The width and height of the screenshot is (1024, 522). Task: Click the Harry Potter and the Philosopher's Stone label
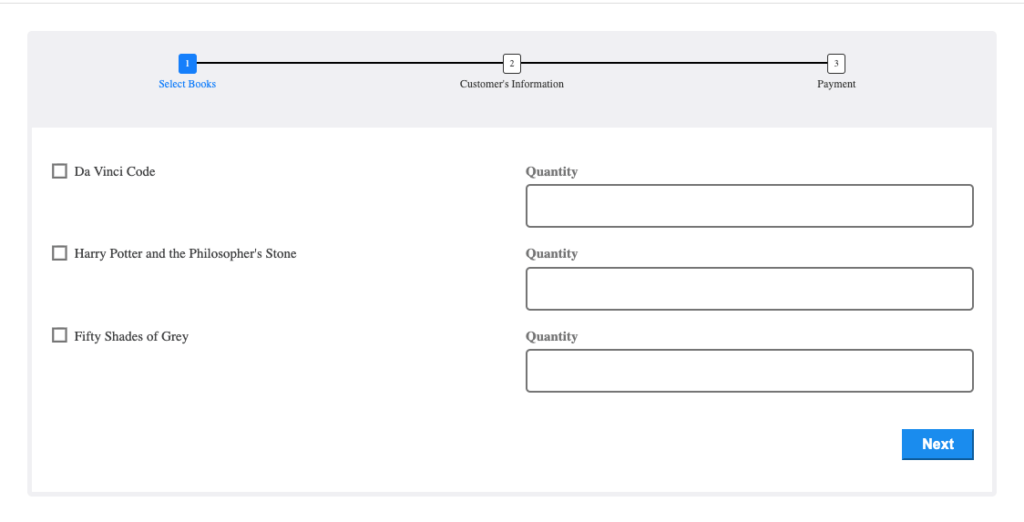point(185,253)
